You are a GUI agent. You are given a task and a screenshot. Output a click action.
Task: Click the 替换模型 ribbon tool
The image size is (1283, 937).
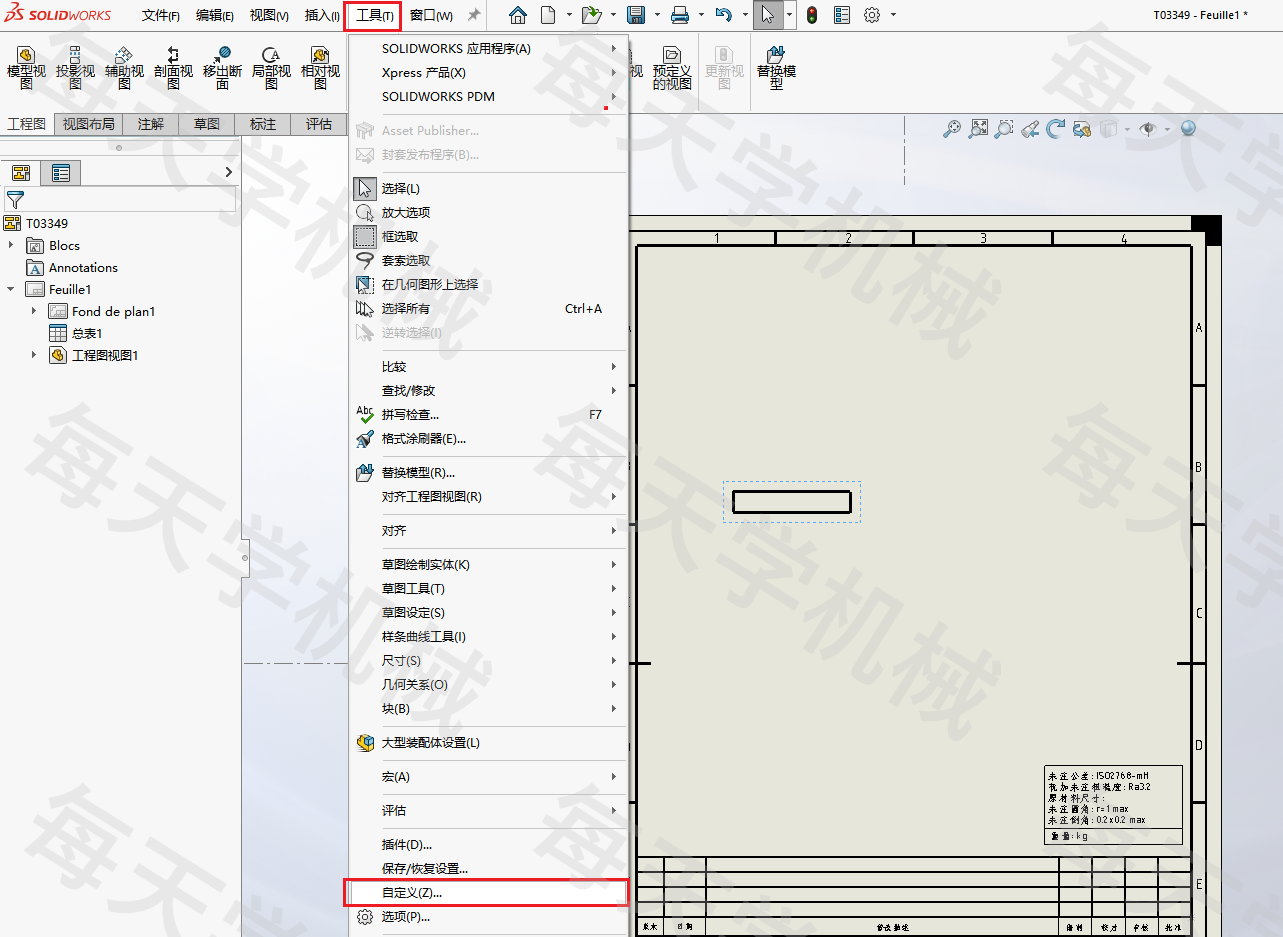click(776, 67)
